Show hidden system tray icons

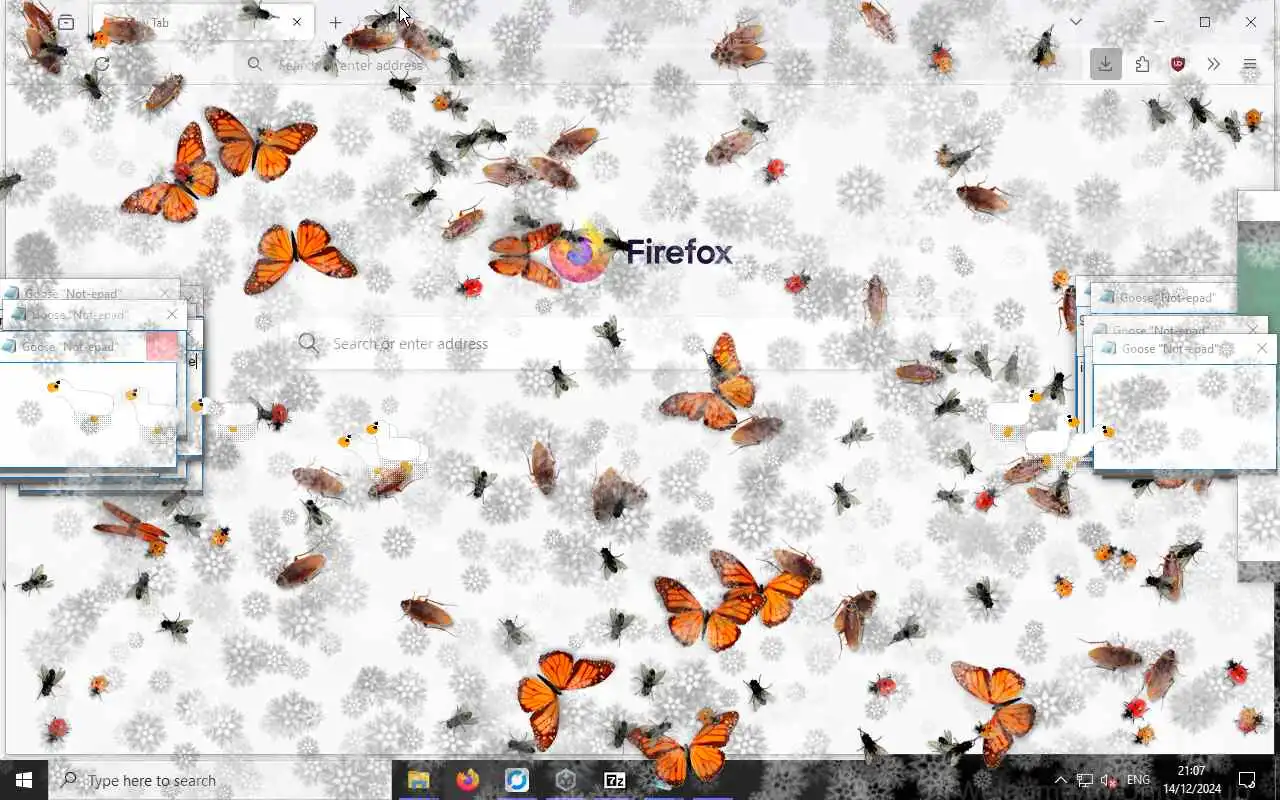1061,780
